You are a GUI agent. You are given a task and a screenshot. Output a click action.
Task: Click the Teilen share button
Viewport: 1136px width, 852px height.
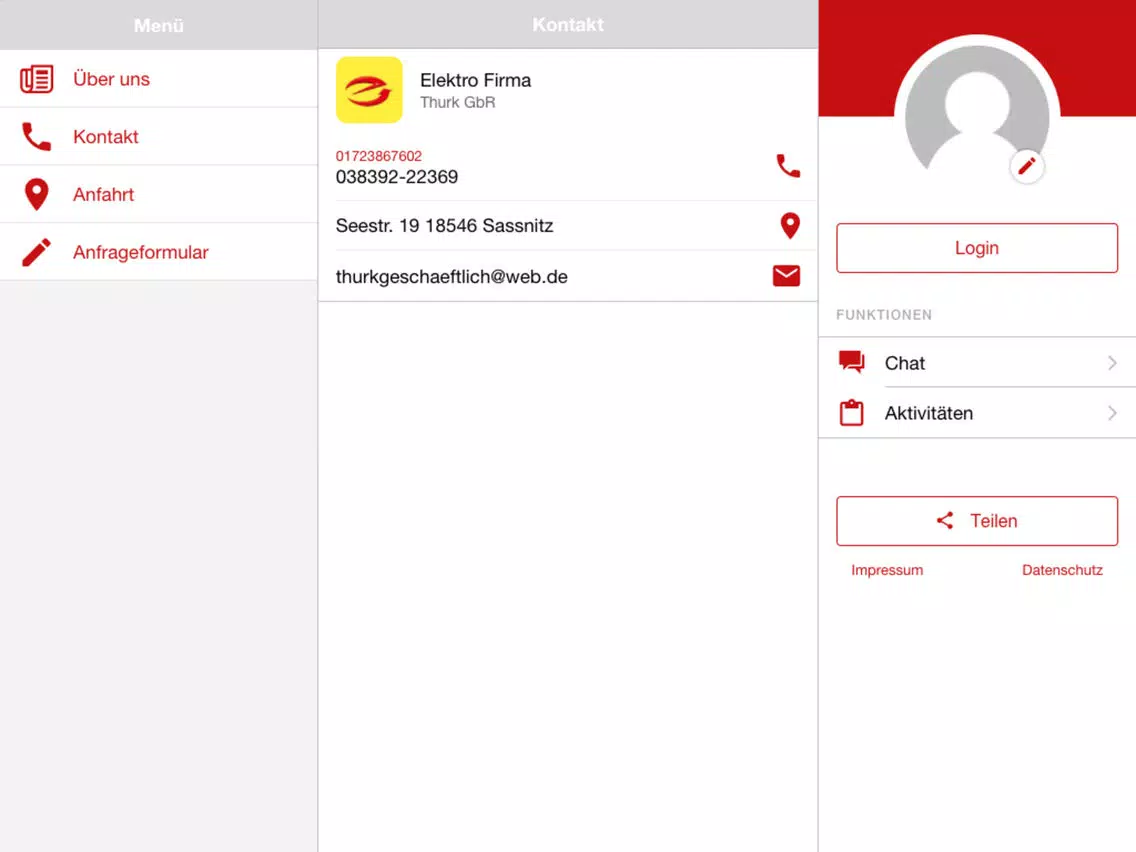point(977,521)
